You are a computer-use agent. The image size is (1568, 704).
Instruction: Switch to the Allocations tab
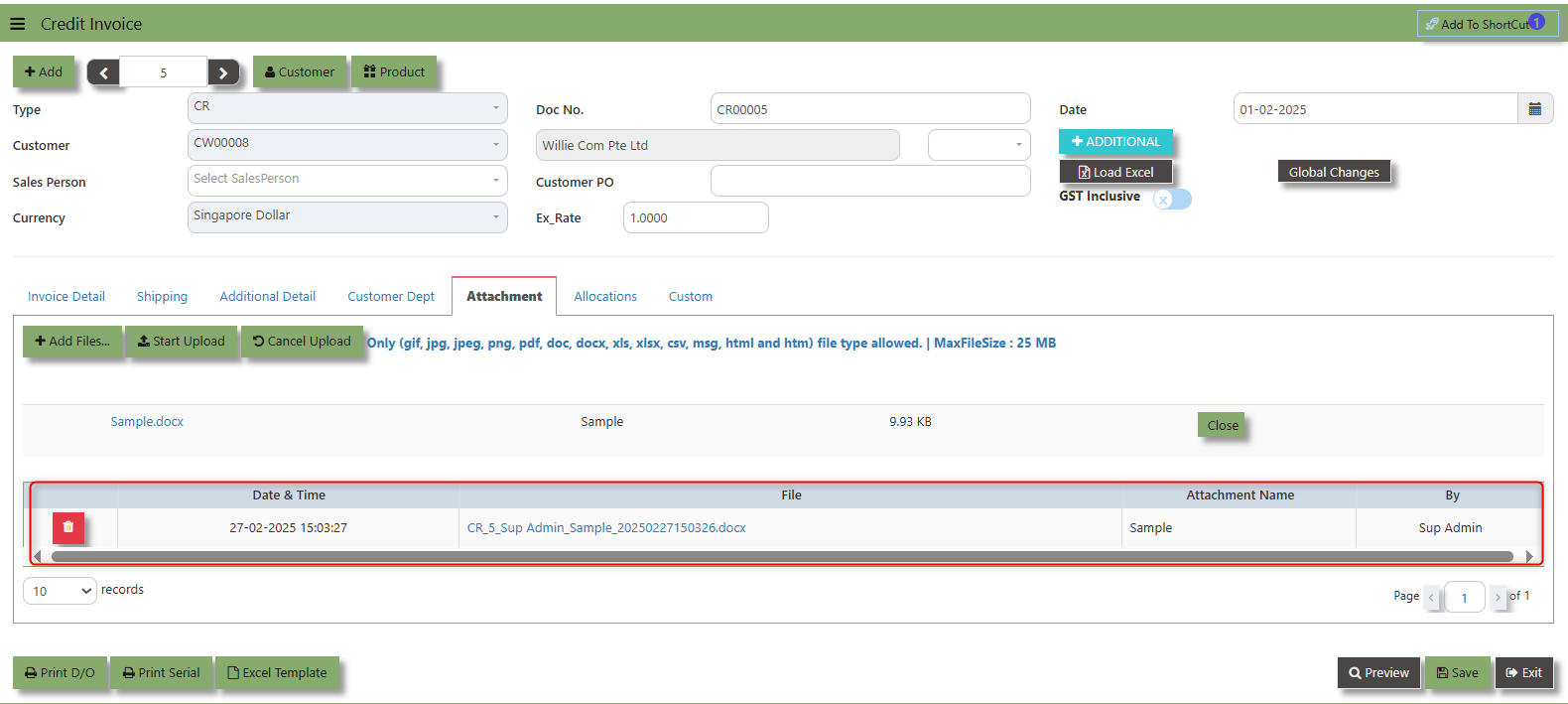point(605,296)
